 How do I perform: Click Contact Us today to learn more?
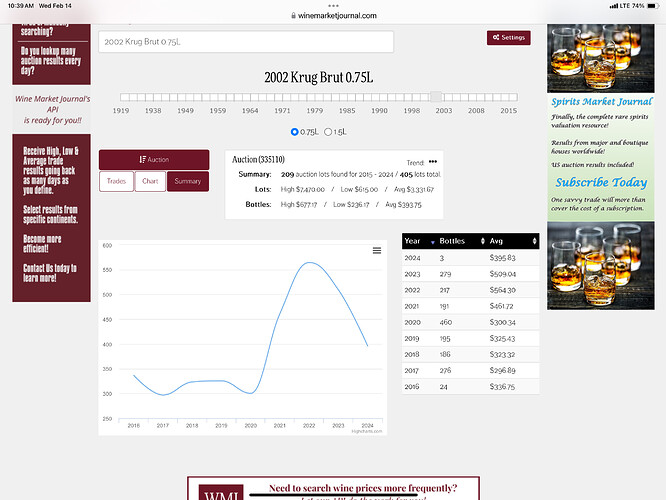pyautogui.click(x=50, y=273)
